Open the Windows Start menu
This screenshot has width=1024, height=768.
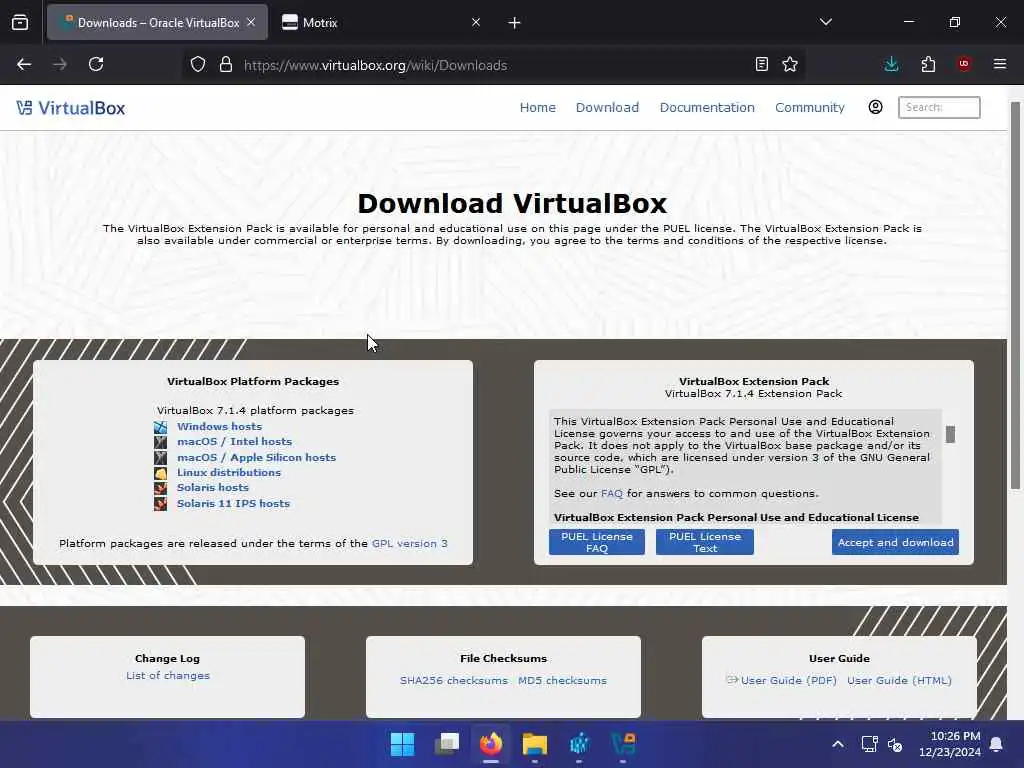[402, 744]
